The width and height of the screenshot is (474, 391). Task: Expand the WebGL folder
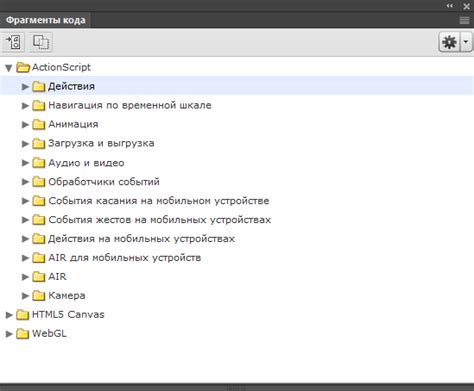(9, 334)
